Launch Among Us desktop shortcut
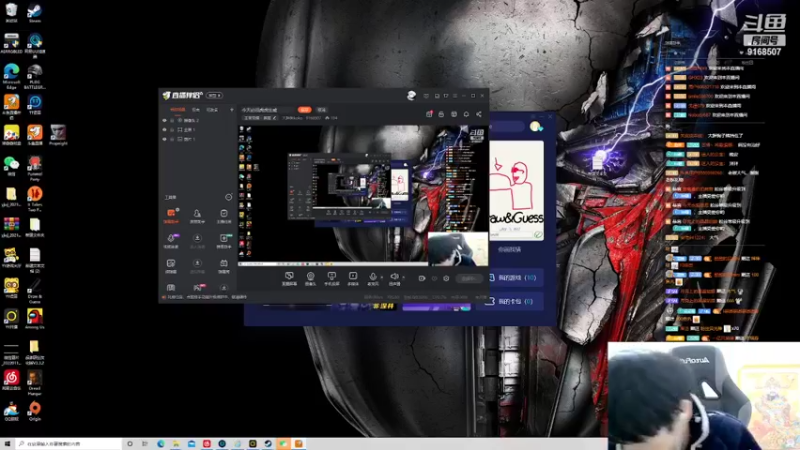This screenshot has width=800, height=450. point(35,319)
